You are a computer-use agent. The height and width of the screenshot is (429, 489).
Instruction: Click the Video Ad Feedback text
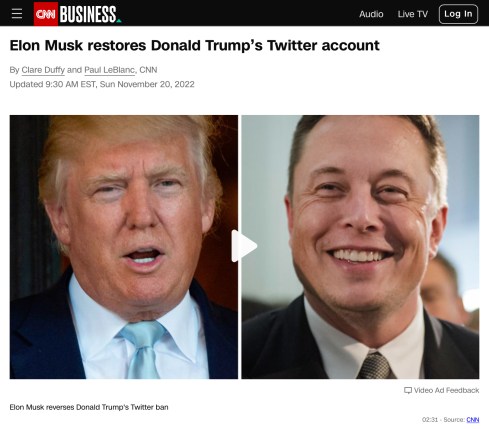pos(446,390)
